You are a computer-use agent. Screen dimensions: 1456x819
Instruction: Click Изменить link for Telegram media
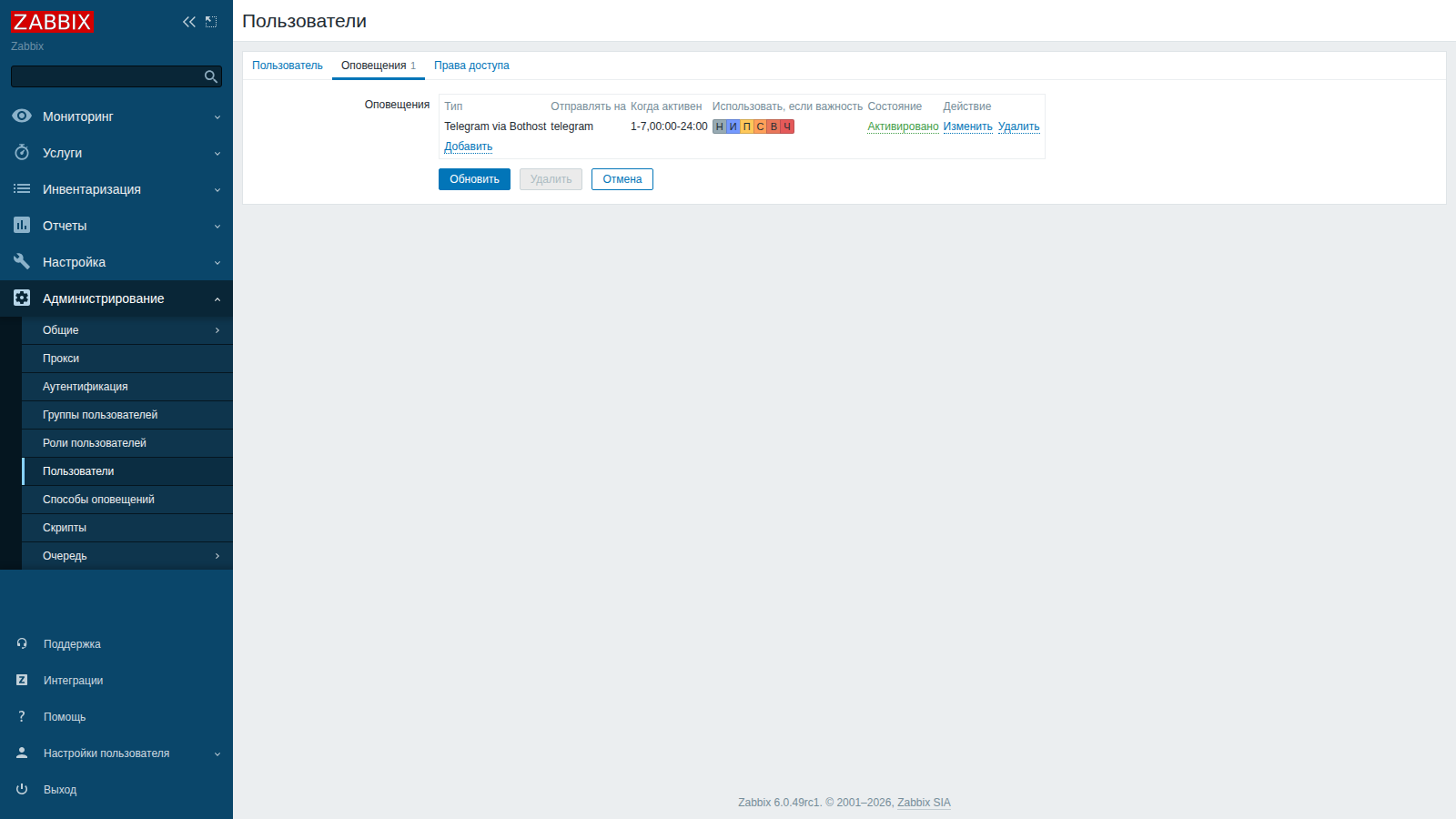967,126
